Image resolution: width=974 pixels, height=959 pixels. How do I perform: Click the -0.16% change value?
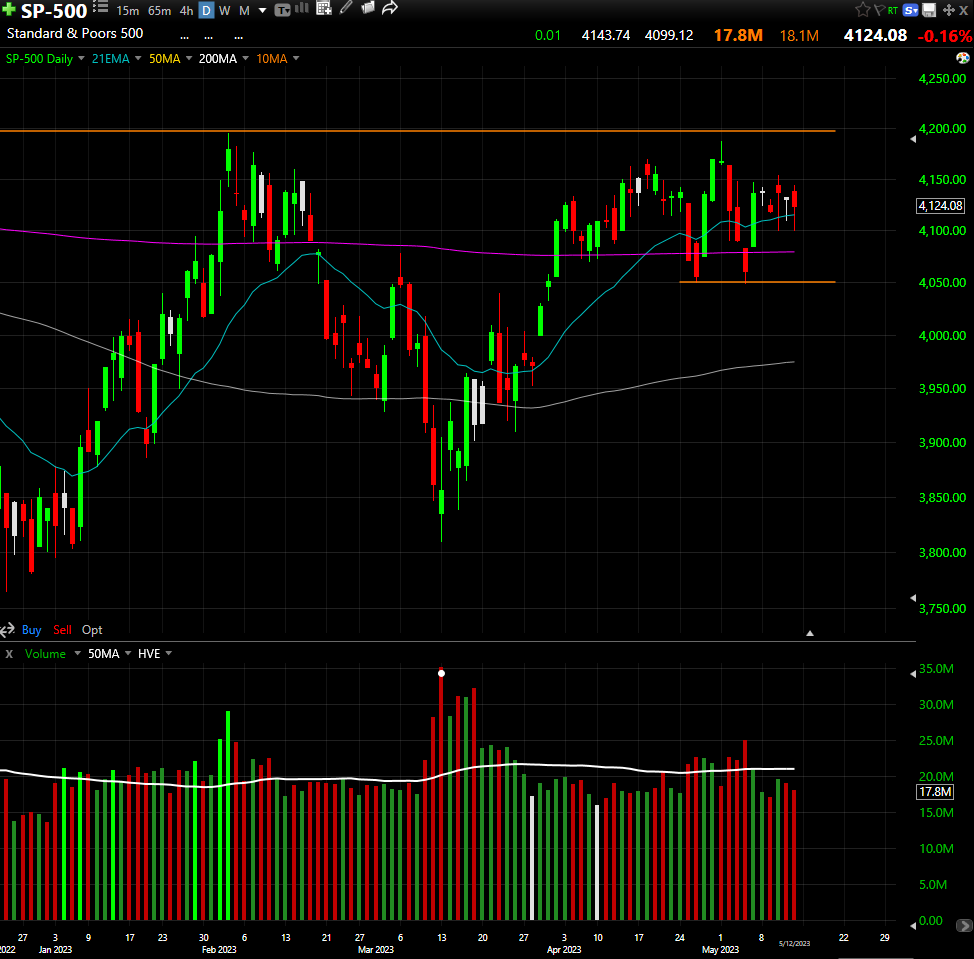[945, 35]
